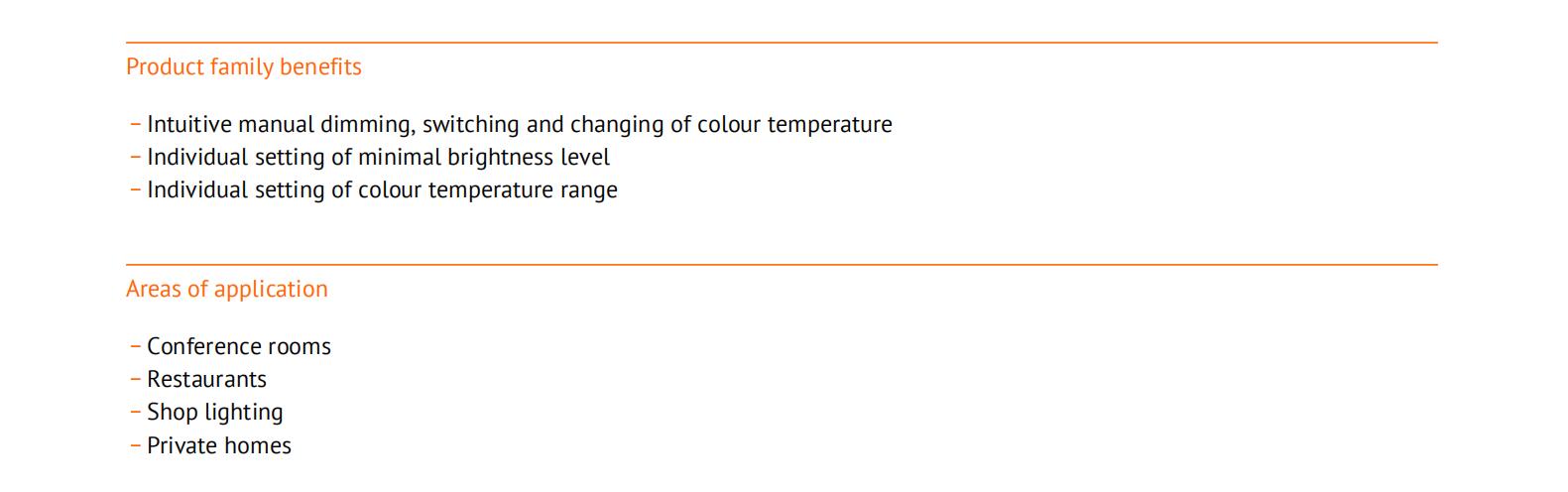
Task: Click the "Private homes" list item
Action: click(218, 445)
